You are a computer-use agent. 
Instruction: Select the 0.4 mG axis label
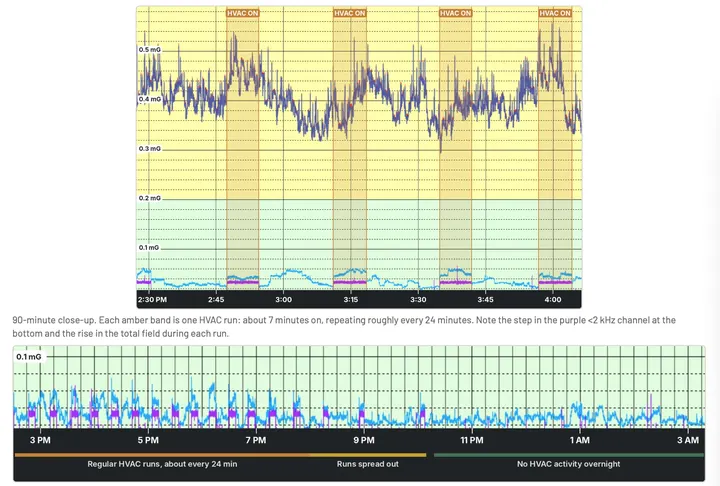[150, 99]
